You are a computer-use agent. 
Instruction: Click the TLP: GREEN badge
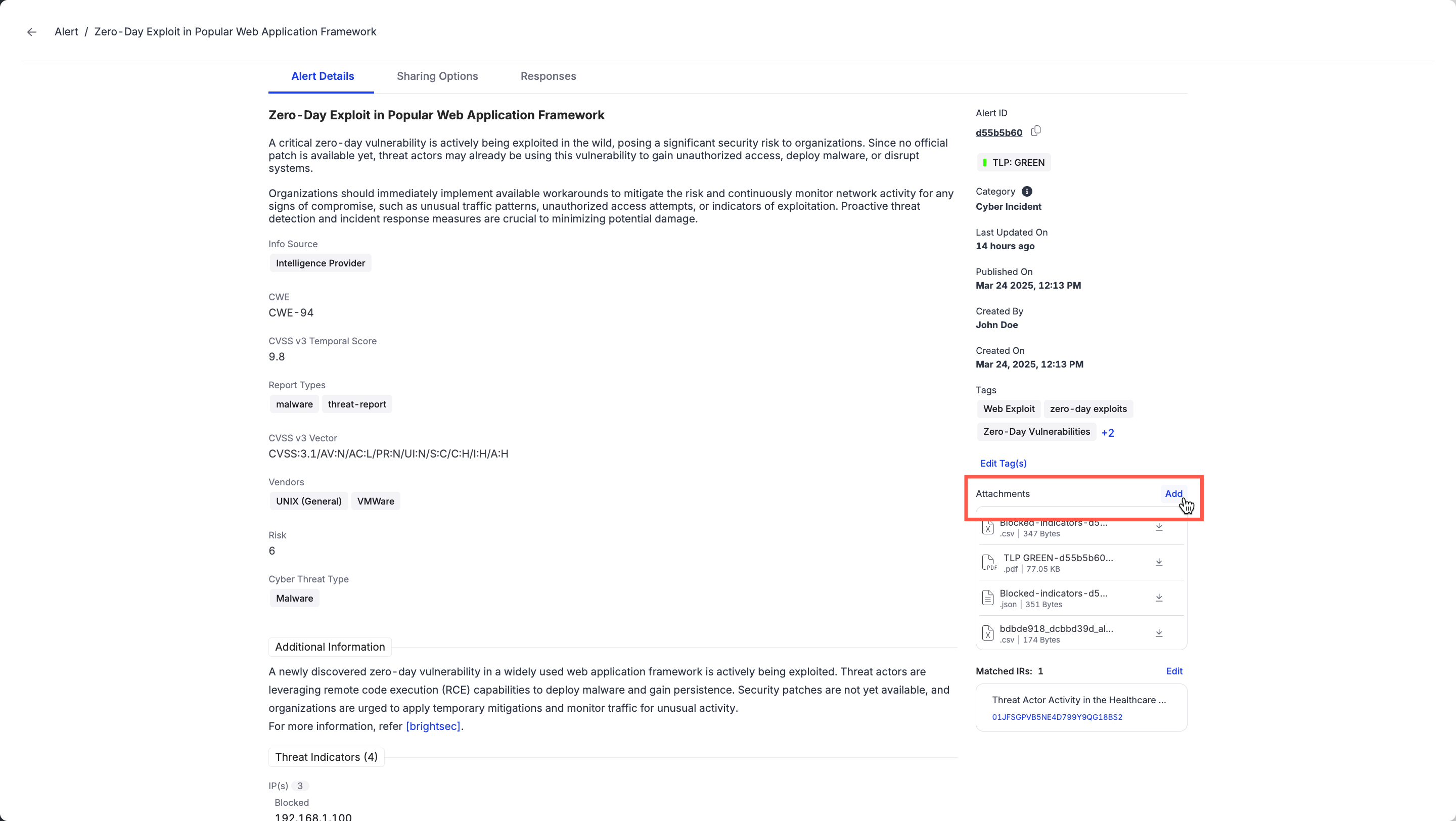click(1014, 163)
